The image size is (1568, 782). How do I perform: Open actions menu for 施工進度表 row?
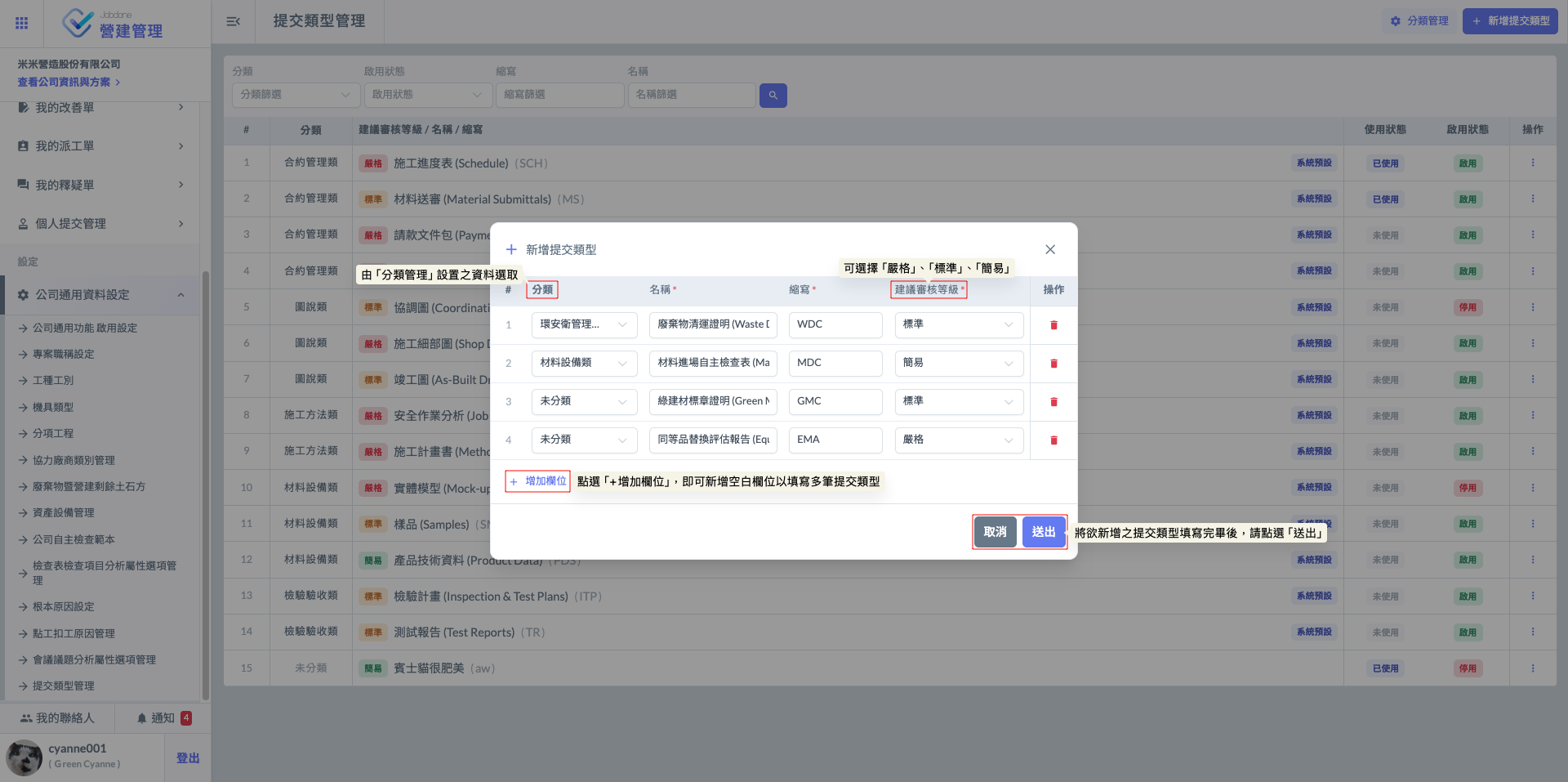coord(1532,163)
